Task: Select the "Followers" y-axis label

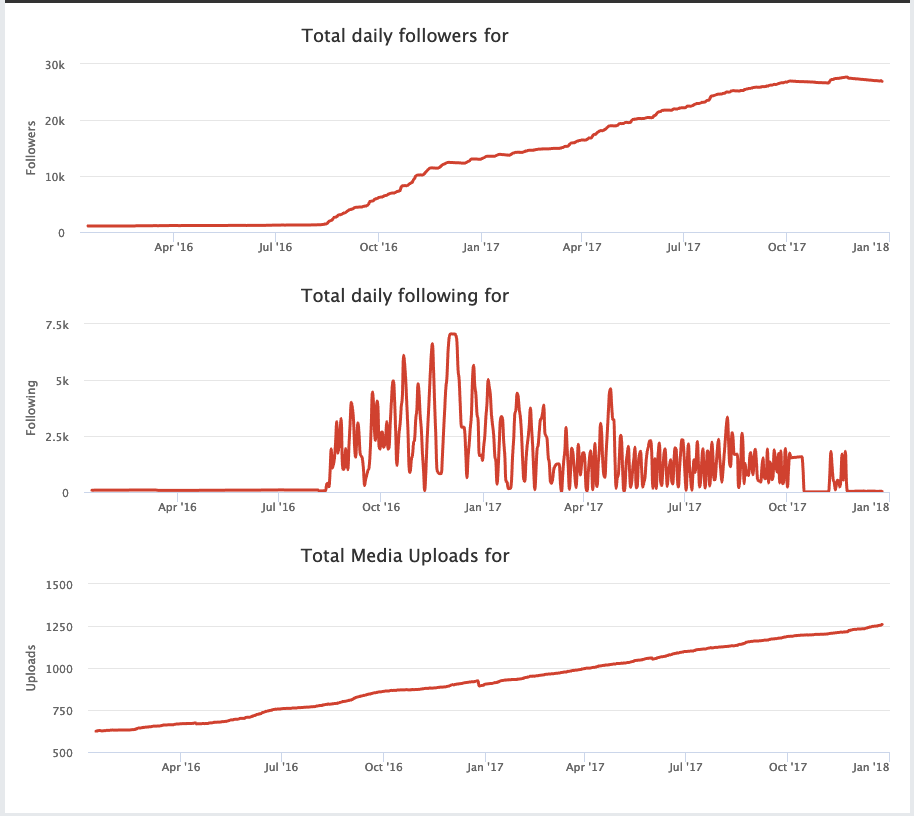Action: [32, 148]
